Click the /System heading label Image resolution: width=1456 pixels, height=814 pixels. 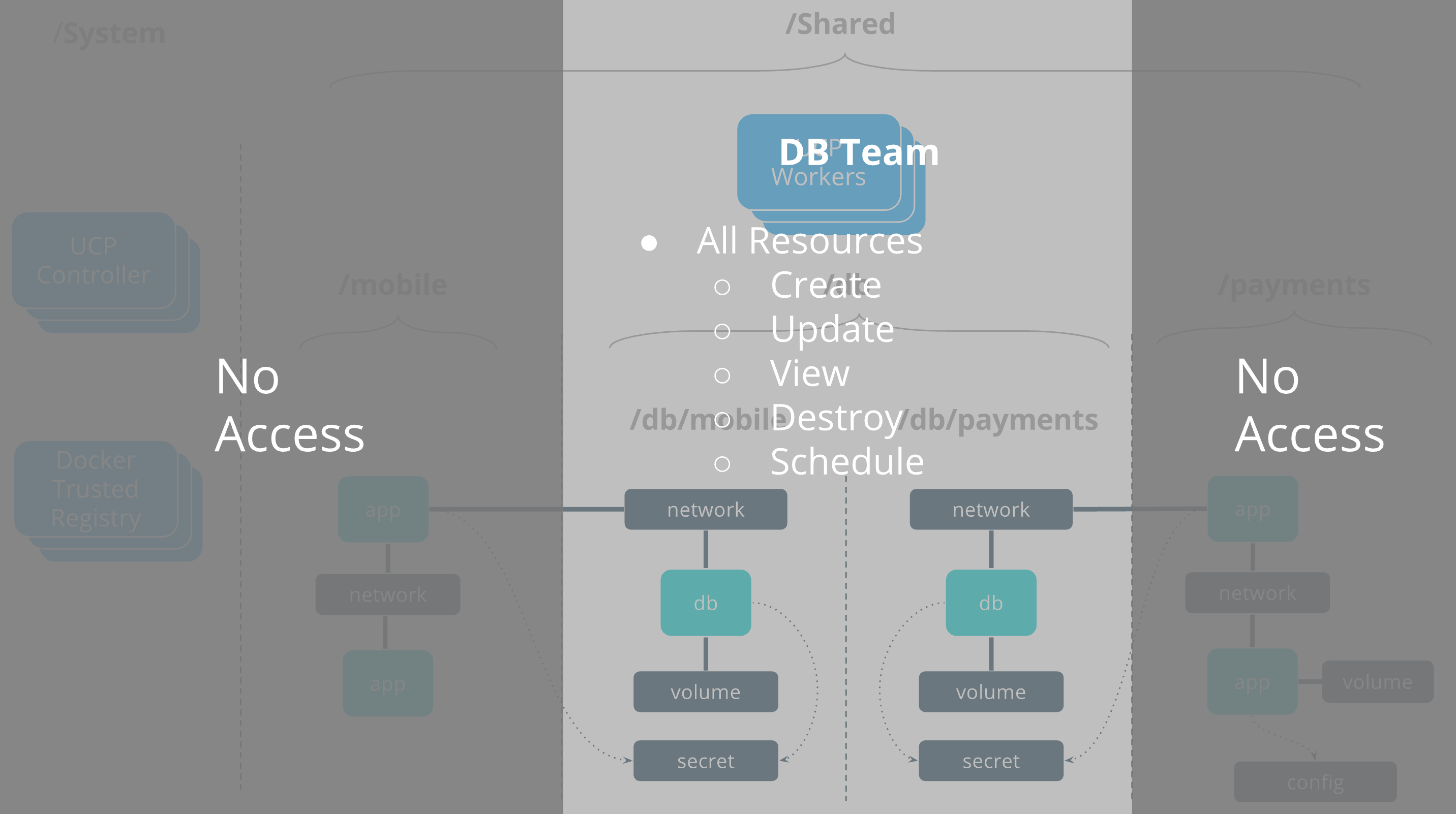coord(109,34)
